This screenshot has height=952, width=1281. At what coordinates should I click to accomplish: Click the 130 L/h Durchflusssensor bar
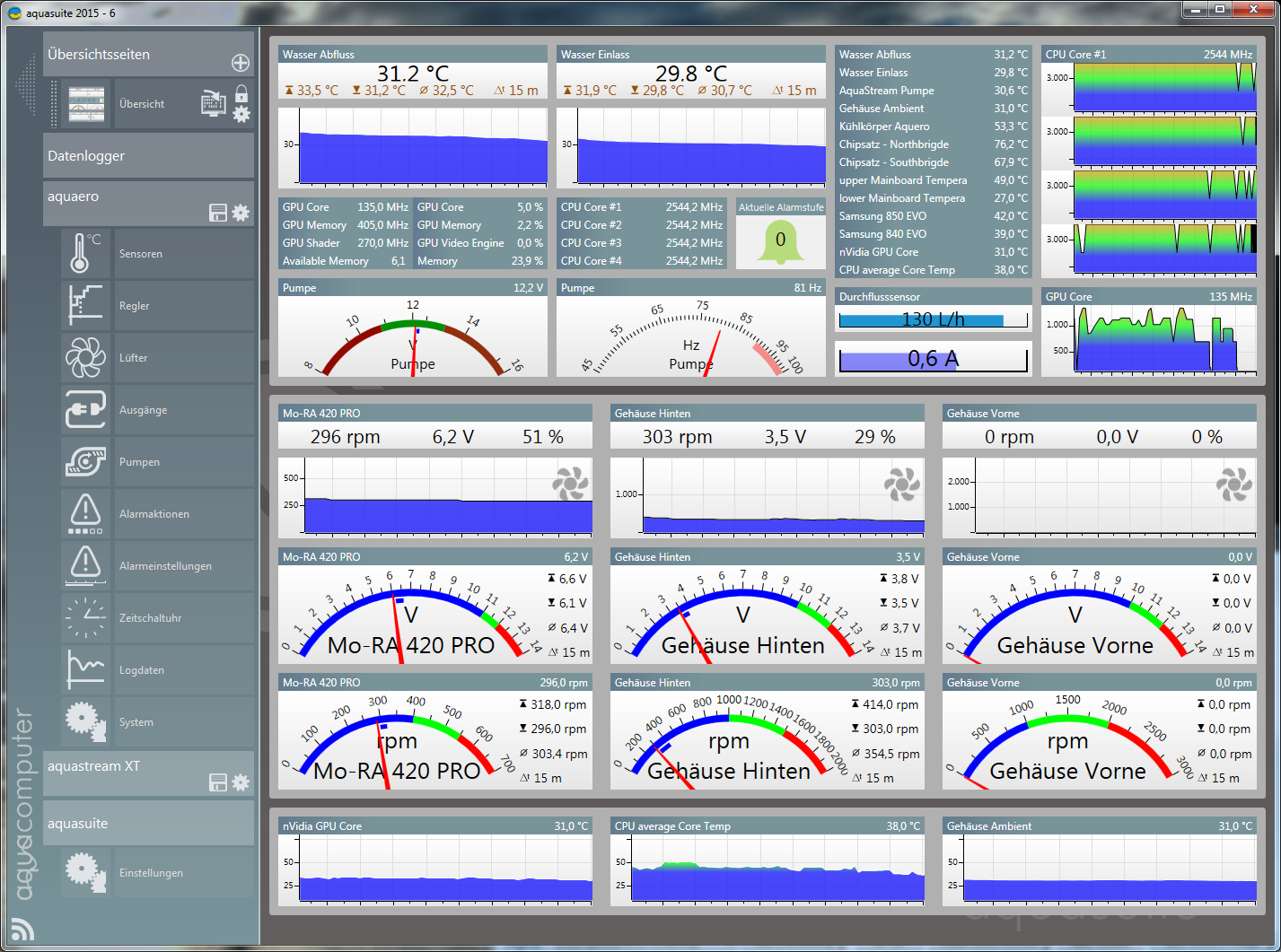click(x=933, y=319)
